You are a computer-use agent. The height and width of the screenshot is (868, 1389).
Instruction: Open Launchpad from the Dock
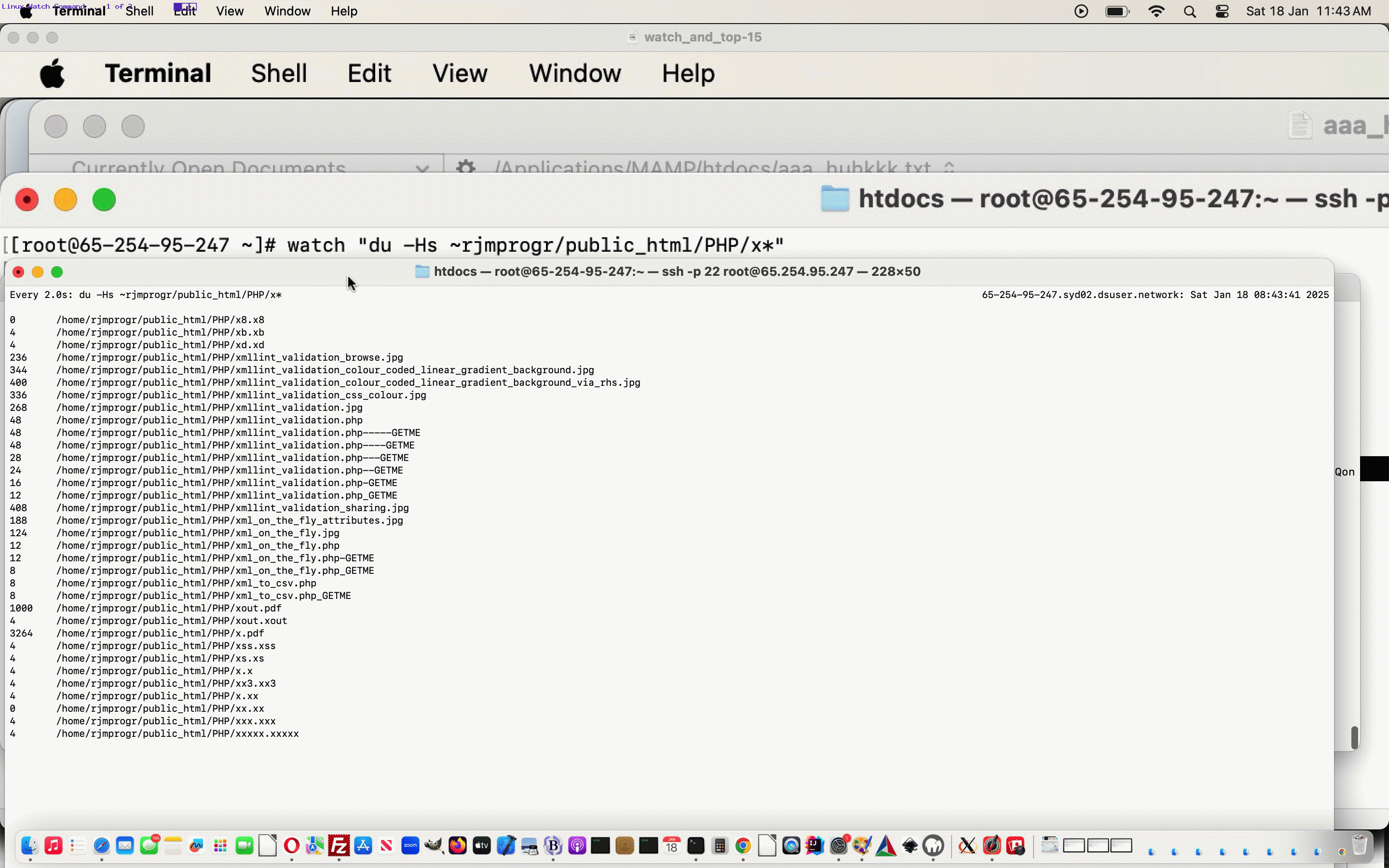click(220, 846)
